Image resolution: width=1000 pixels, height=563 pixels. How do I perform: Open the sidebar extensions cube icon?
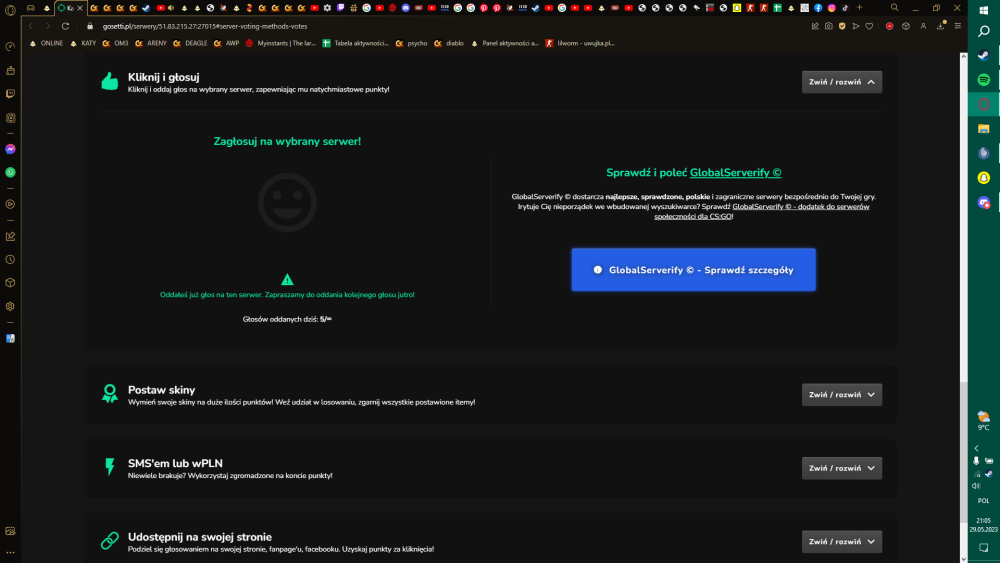coord(10,282)
